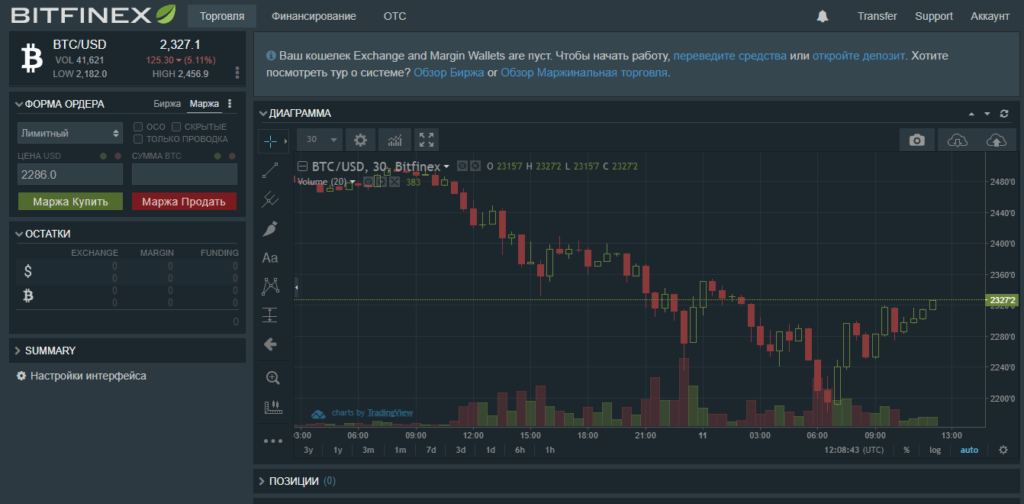Select the pitchfork drawing tool
The height and width of the screenshot is (504, 1024).
[270, 199]
